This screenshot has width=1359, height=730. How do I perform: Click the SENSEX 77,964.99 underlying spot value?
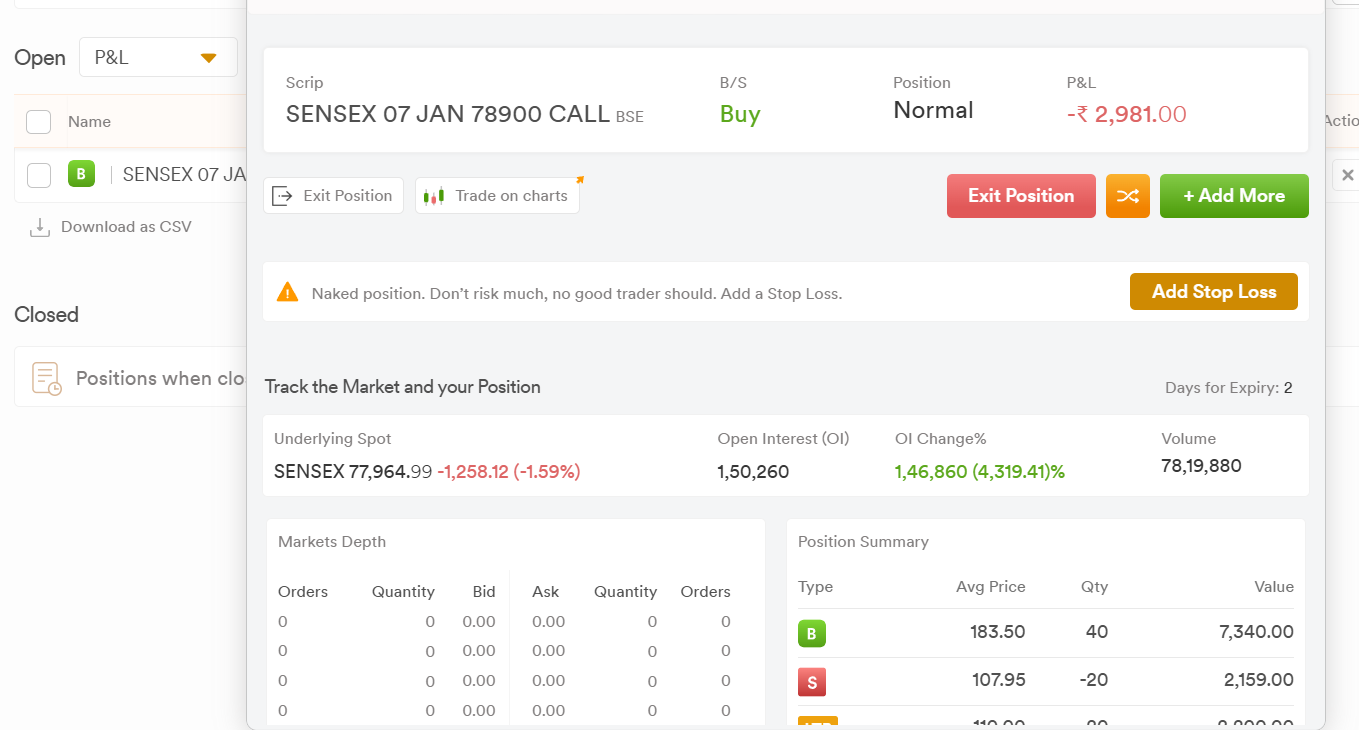tap(353, 471)
